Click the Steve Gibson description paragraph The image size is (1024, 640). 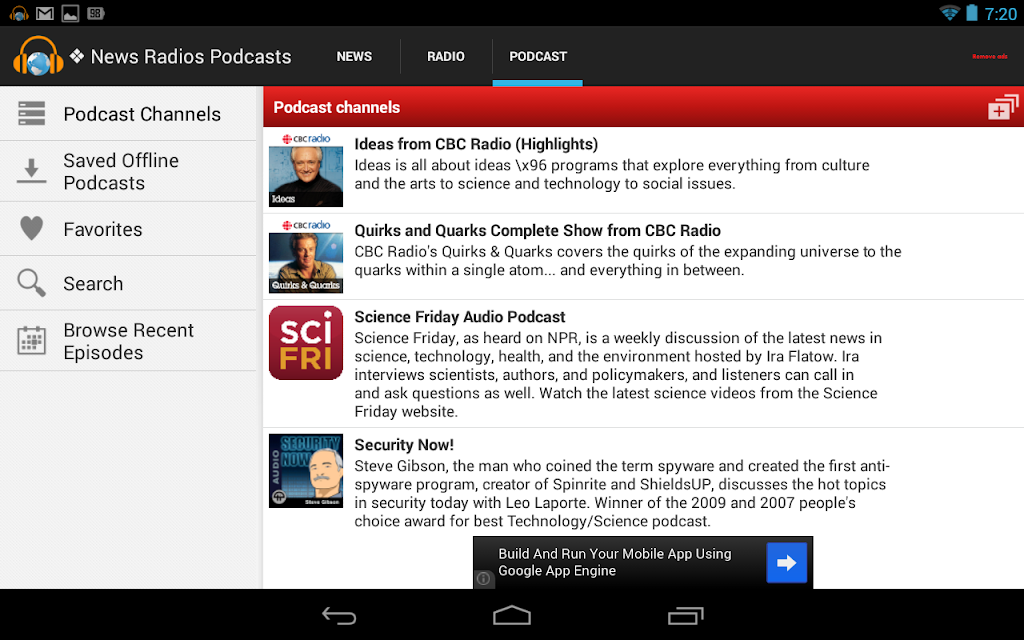(x=622, y=494)
